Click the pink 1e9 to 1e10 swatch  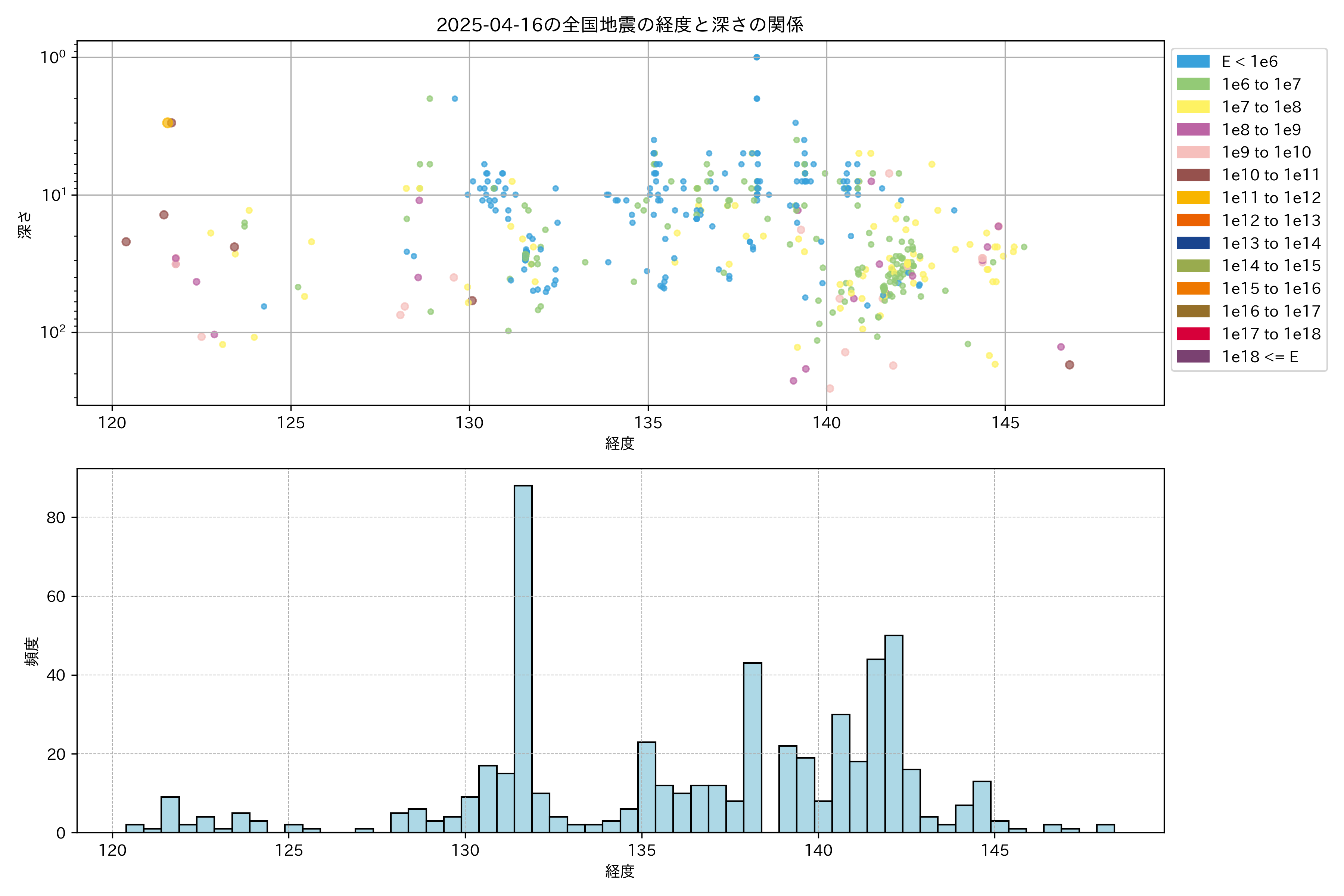[1193, 153]
